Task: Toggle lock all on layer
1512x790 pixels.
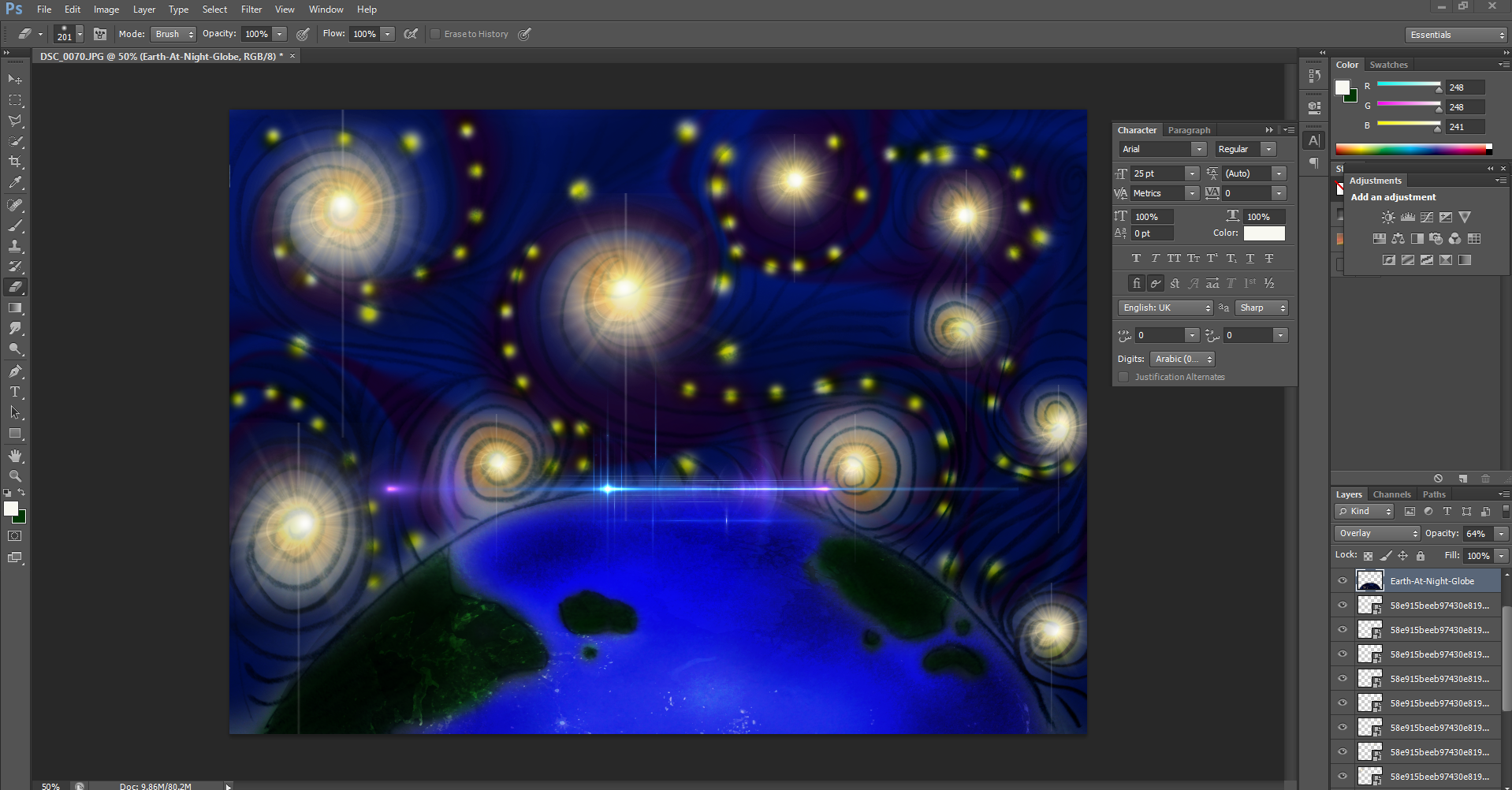Action: pyautogui.click(x=1421, y=556)
